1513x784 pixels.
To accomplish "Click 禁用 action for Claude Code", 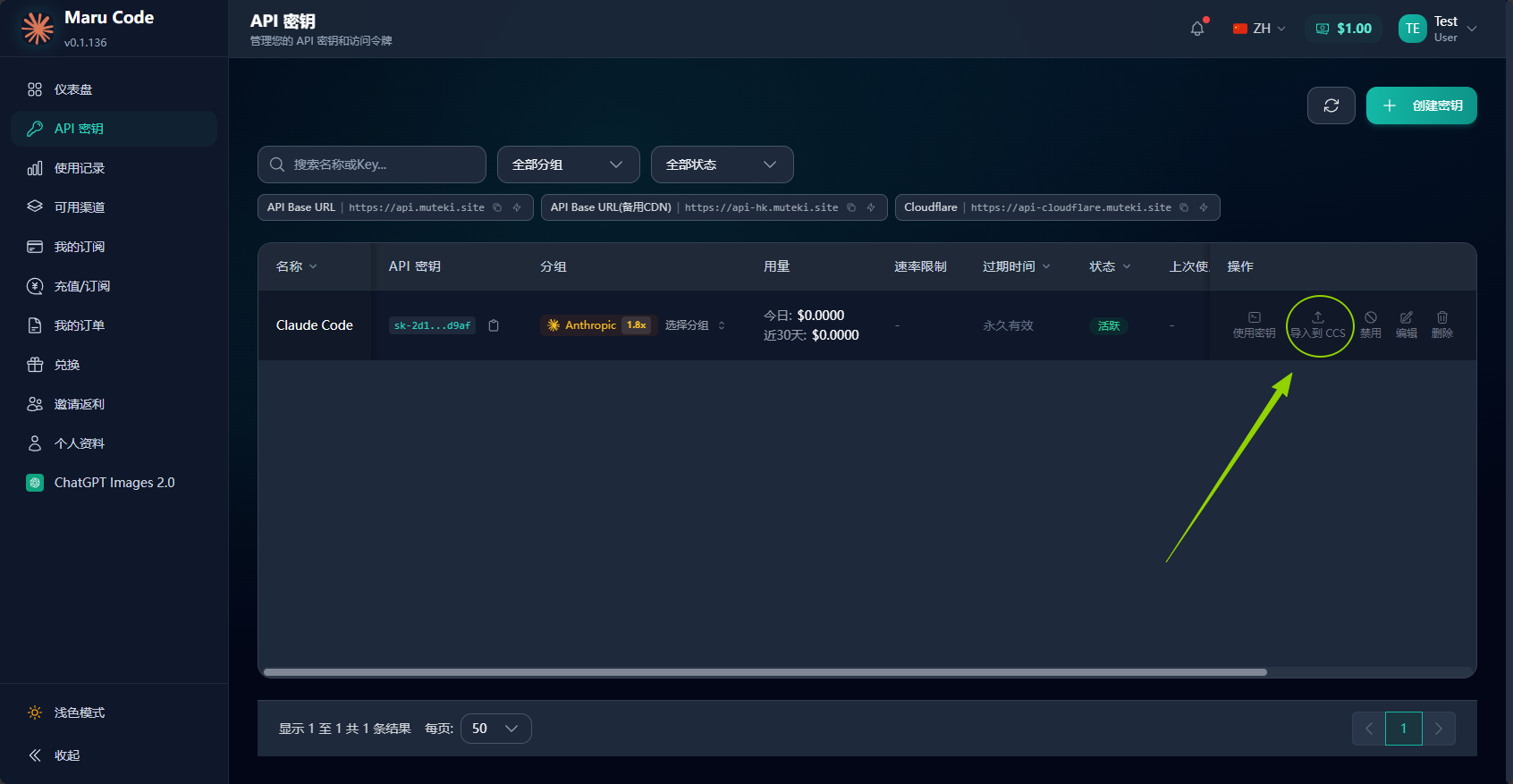I will point(1371,325).
